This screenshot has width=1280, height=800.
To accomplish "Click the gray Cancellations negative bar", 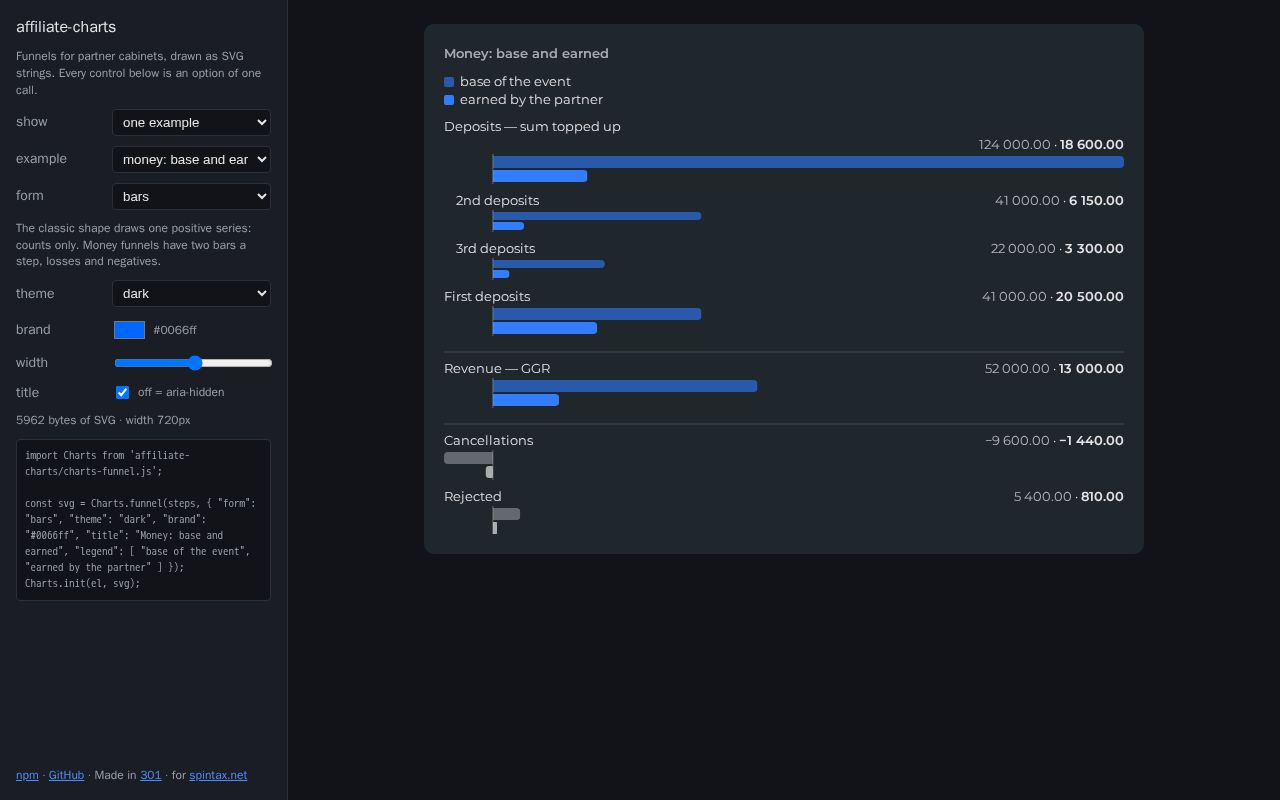I will pos(468,458).
